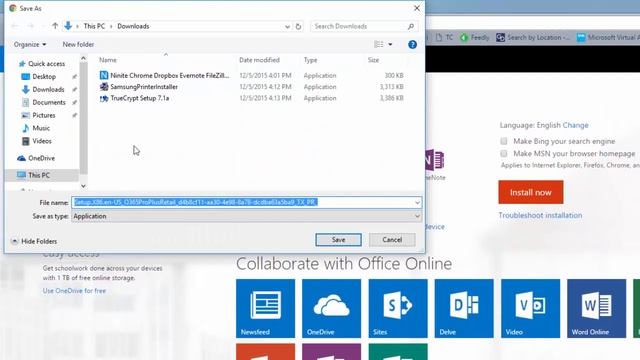This screenshot has width=640, height=360.
Task: Go up one folder level arrow
Action: point(55,26)
